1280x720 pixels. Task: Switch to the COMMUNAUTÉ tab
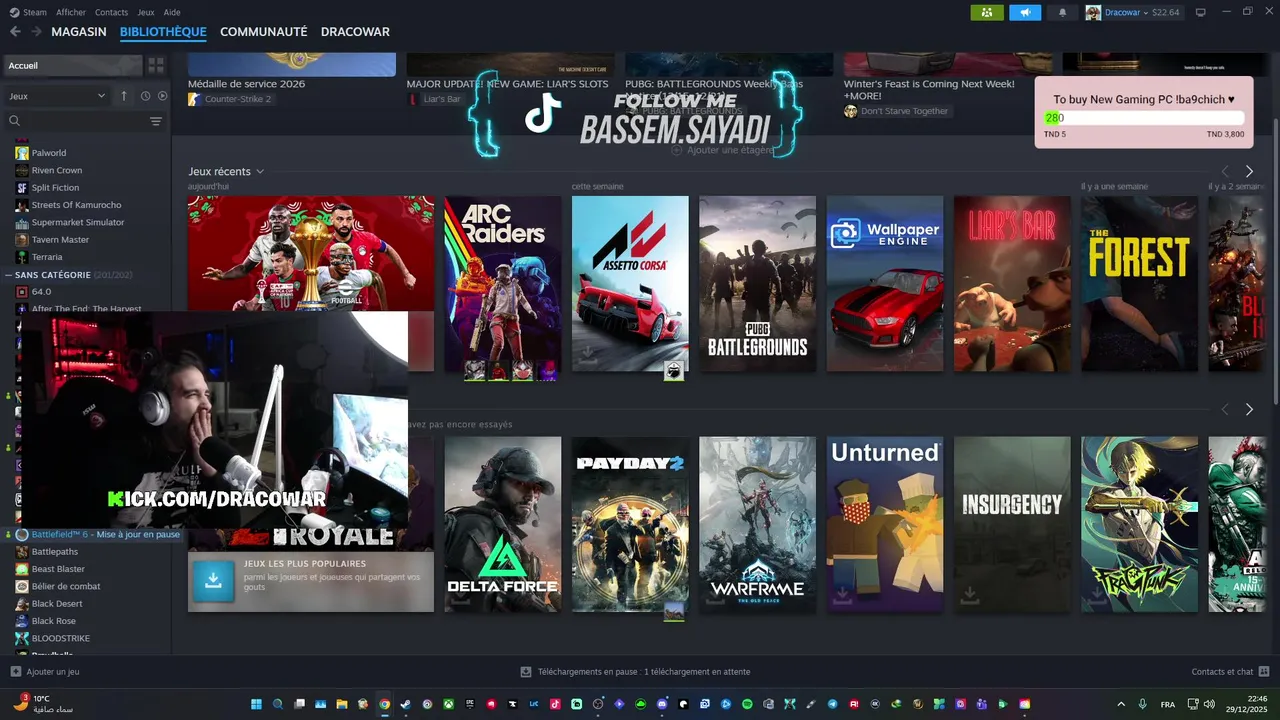(x=263, y=32)
